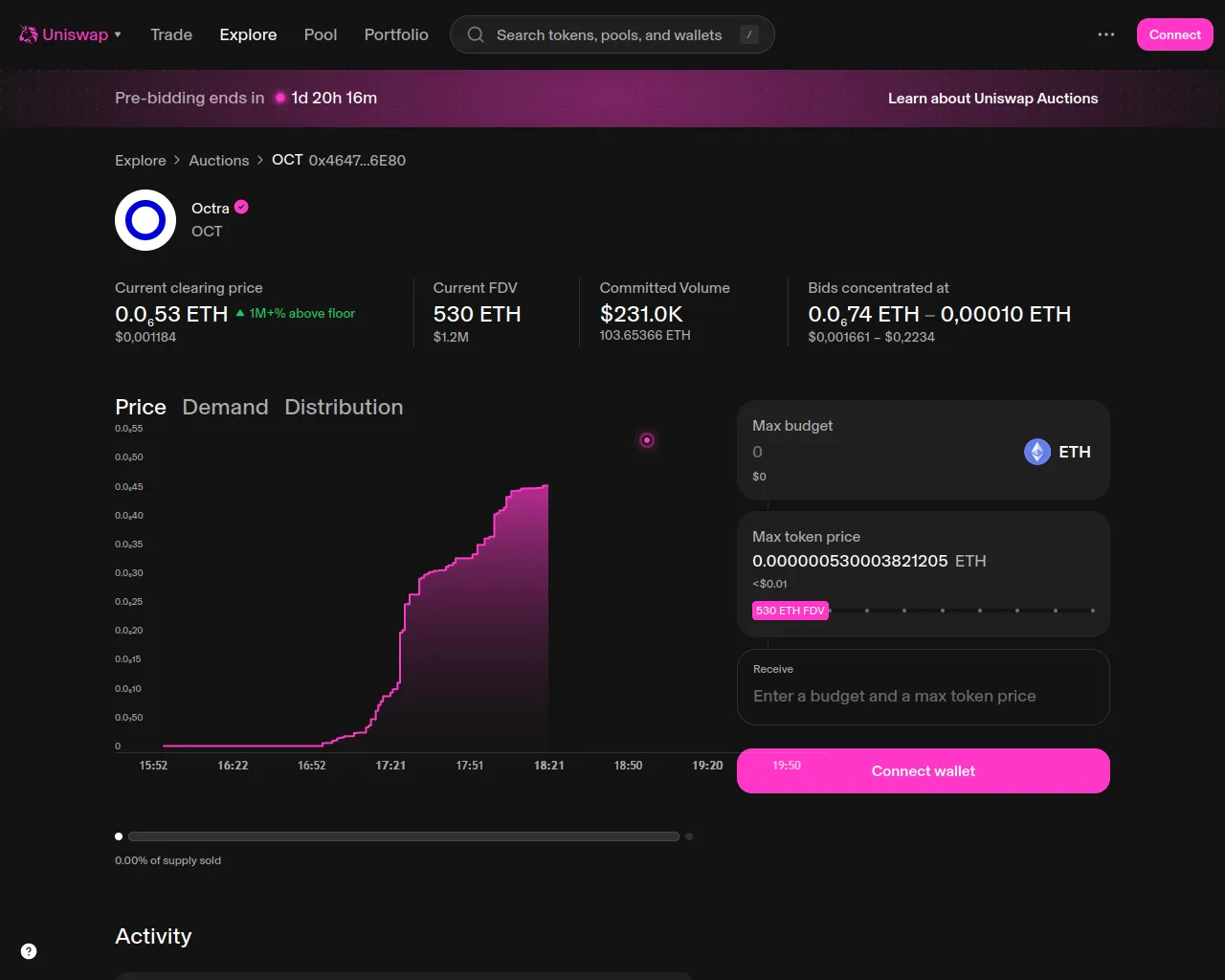Screen dimensions: 1225x980
Task: Copy the OCT 0x4647...6E80 address
Action: click(x=339, y=160)
